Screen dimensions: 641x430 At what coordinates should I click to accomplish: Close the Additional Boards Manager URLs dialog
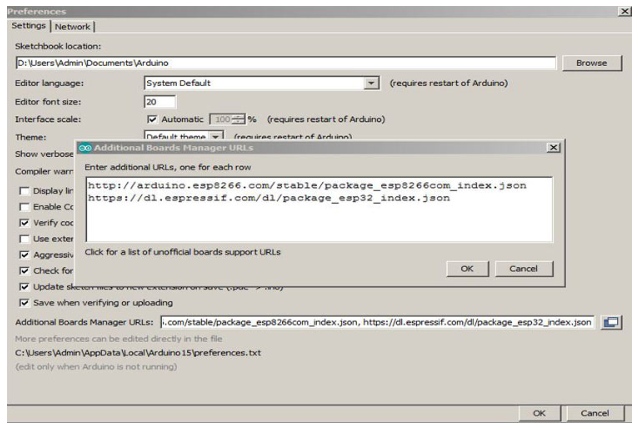(553, 147)
